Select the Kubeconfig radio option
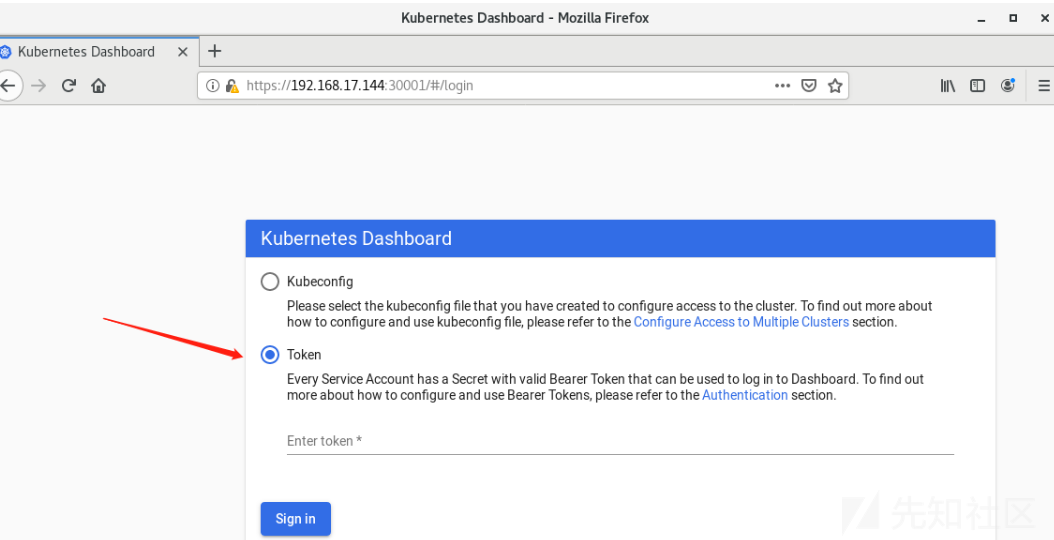Image resolution: width=1054 pixels, height=540 pixels. 270,281
